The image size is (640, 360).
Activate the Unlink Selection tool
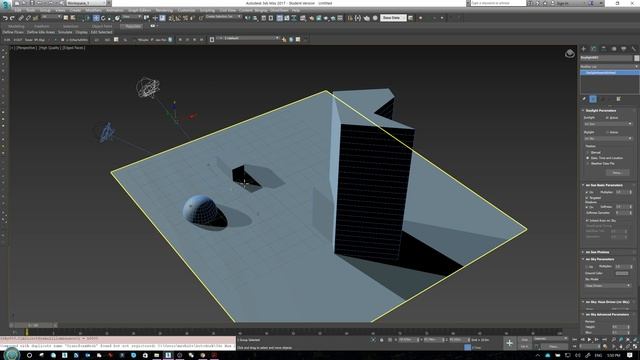[28, 18]
